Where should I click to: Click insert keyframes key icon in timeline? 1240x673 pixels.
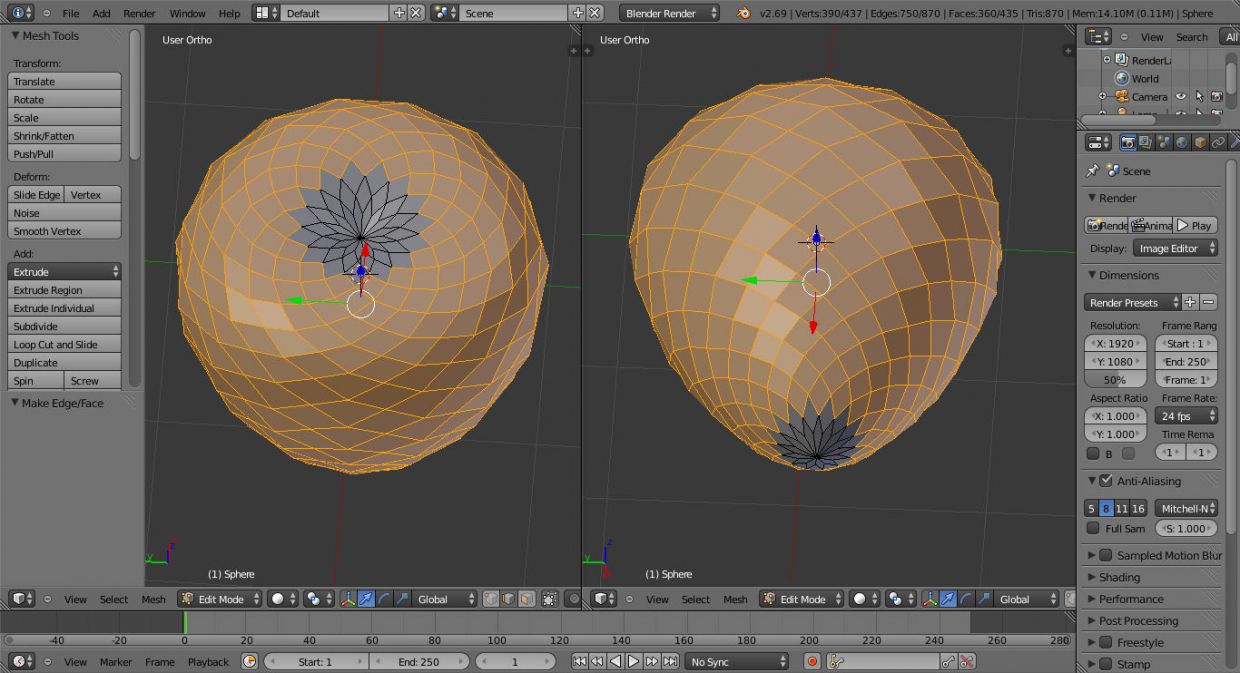coord(949,662)
